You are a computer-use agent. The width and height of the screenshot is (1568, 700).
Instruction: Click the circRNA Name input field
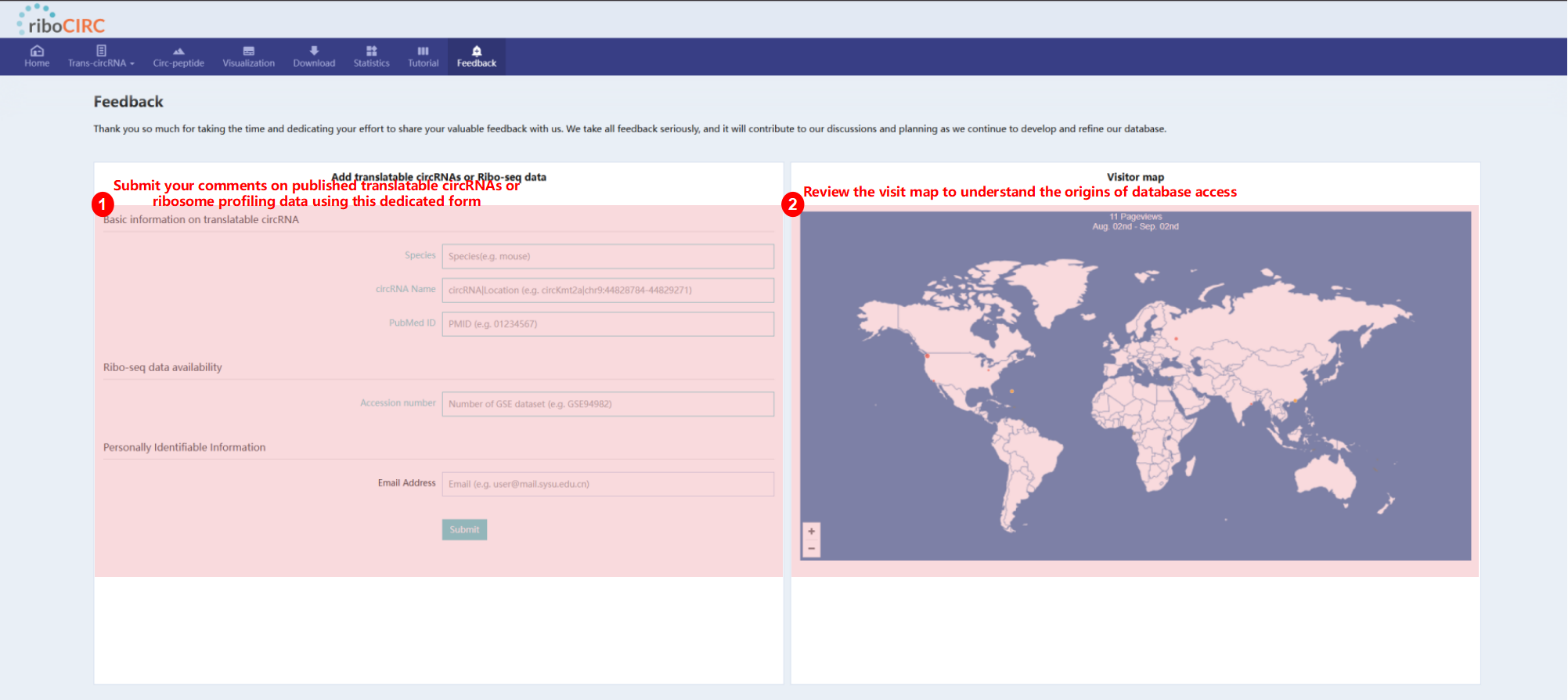(x=607, y=290)
